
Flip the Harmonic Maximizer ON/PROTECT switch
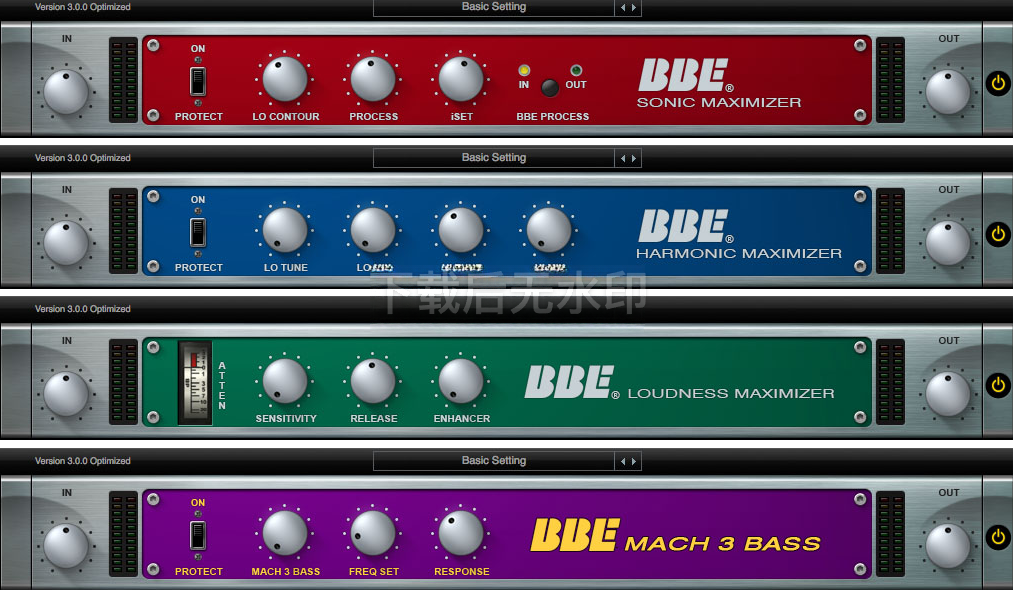[x=198, y=232]
